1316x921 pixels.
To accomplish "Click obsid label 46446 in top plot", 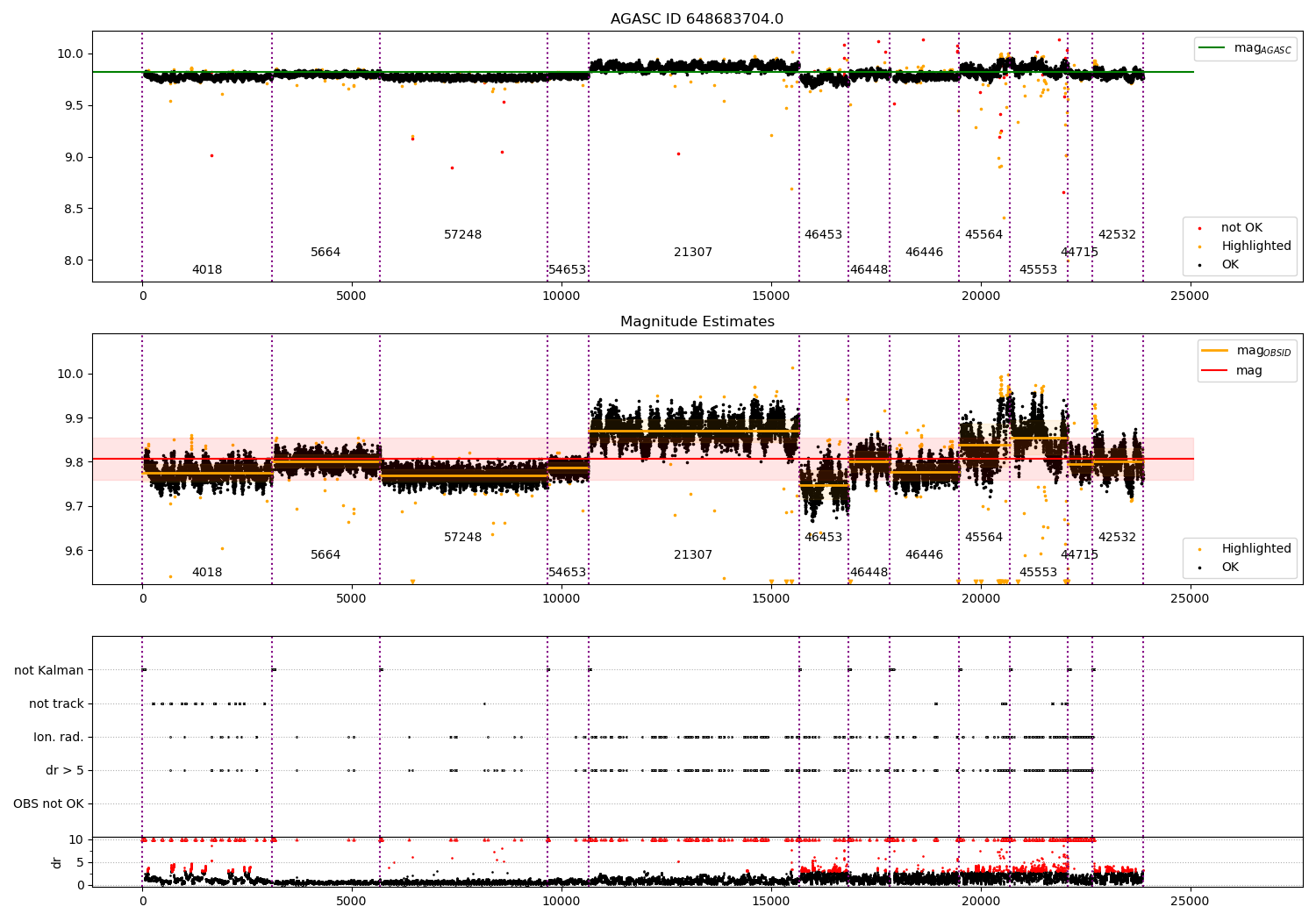I will coord(924,253).
